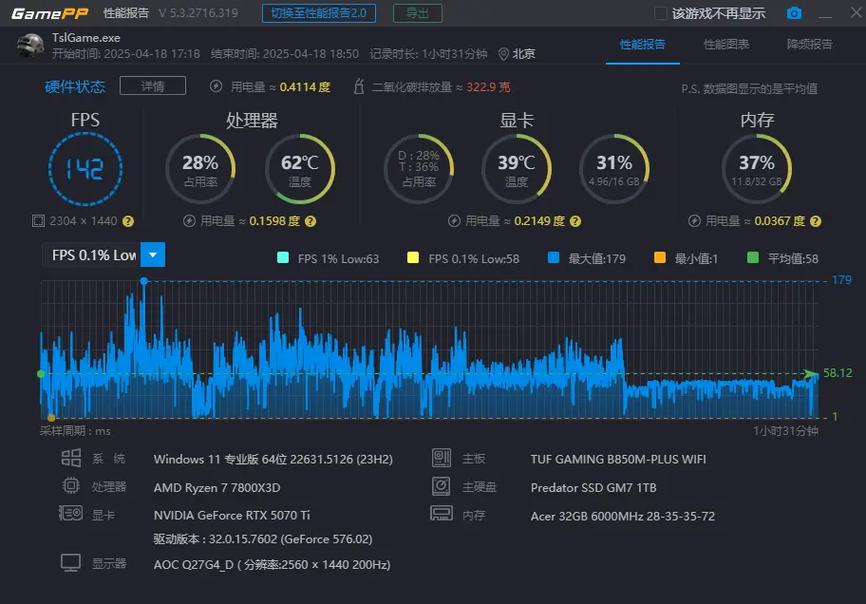Switch to the 降频报告 tab
The image size is (866, 604).
click(809, 44)
